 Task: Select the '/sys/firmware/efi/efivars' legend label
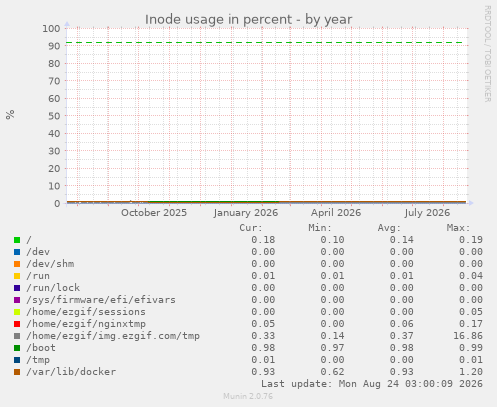(101, 300)
